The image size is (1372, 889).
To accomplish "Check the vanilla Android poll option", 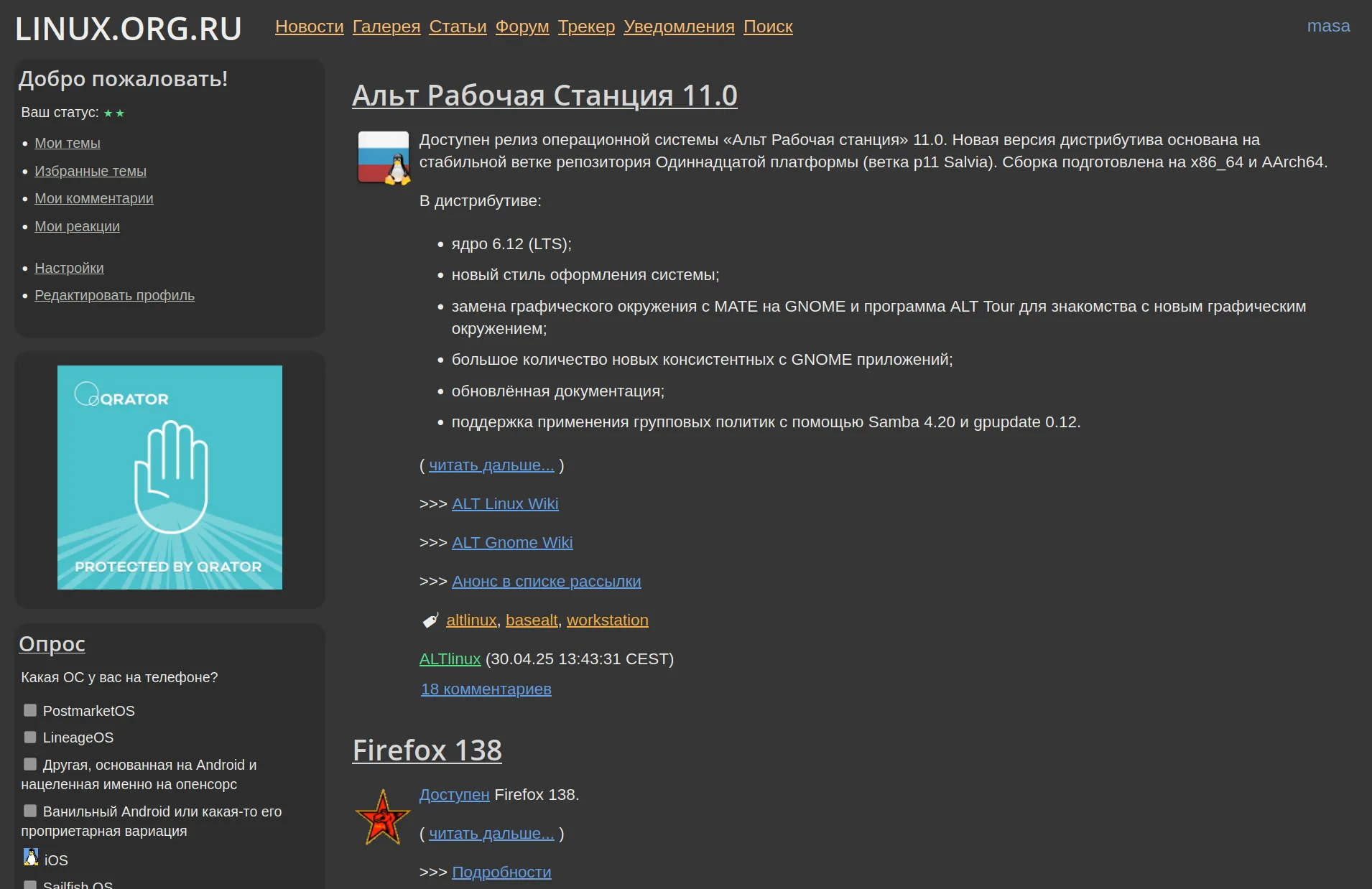I will coord(30,811).
